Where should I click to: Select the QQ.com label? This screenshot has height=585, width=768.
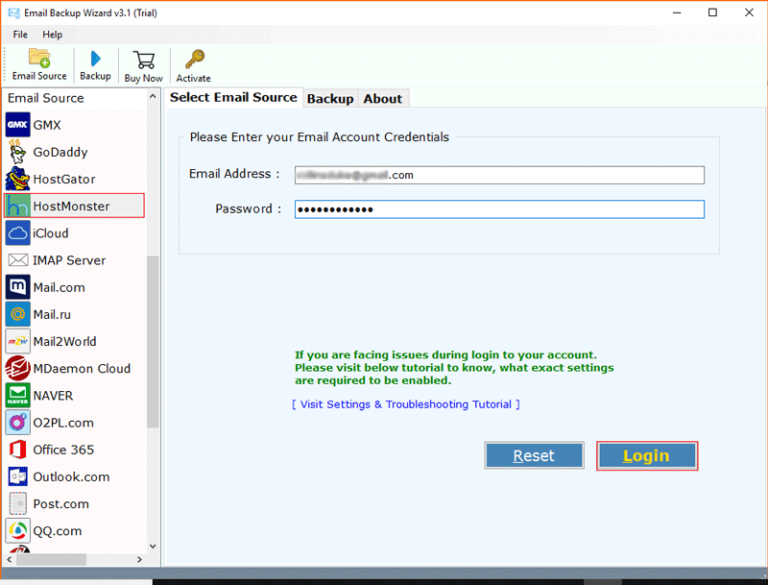click(57, 531)
